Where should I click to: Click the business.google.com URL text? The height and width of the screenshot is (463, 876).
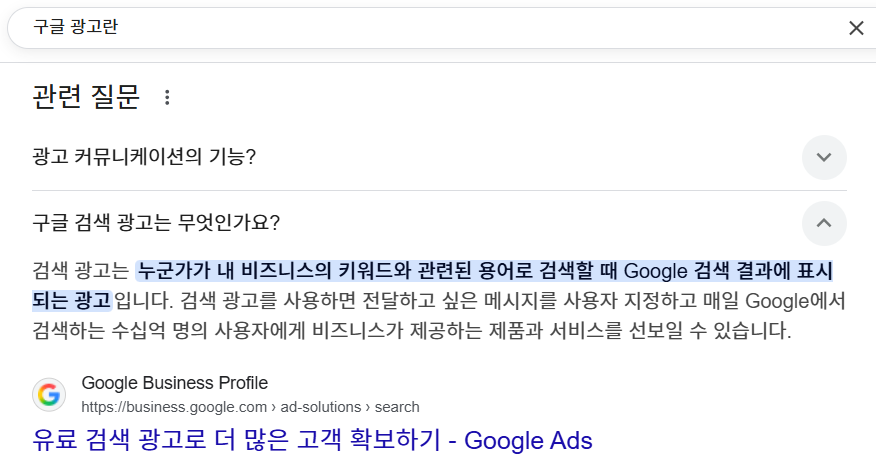click(174, 407)
